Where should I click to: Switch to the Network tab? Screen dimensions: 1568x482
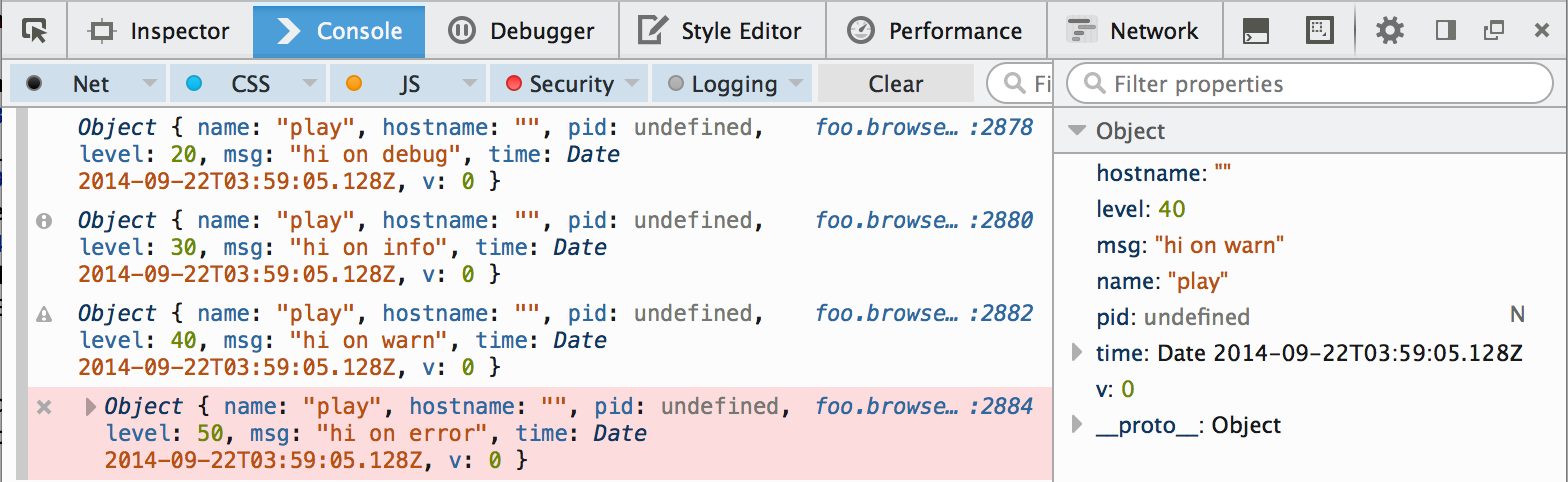coord(1135,31)
